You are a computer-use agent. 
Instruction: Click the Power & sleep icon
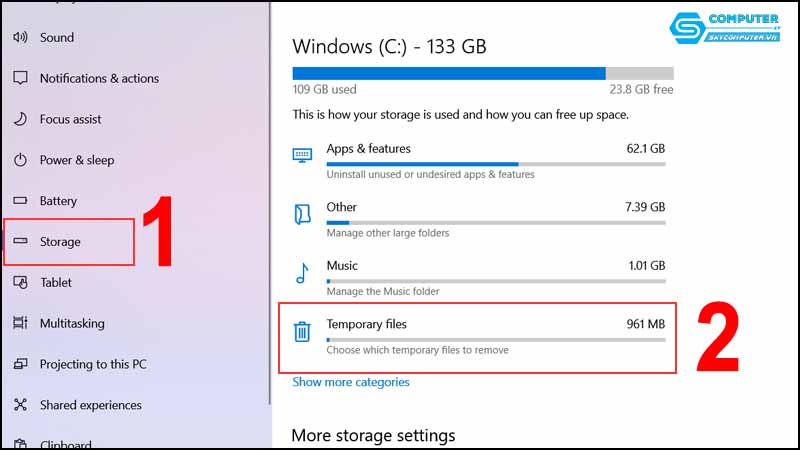coord(20,160)
